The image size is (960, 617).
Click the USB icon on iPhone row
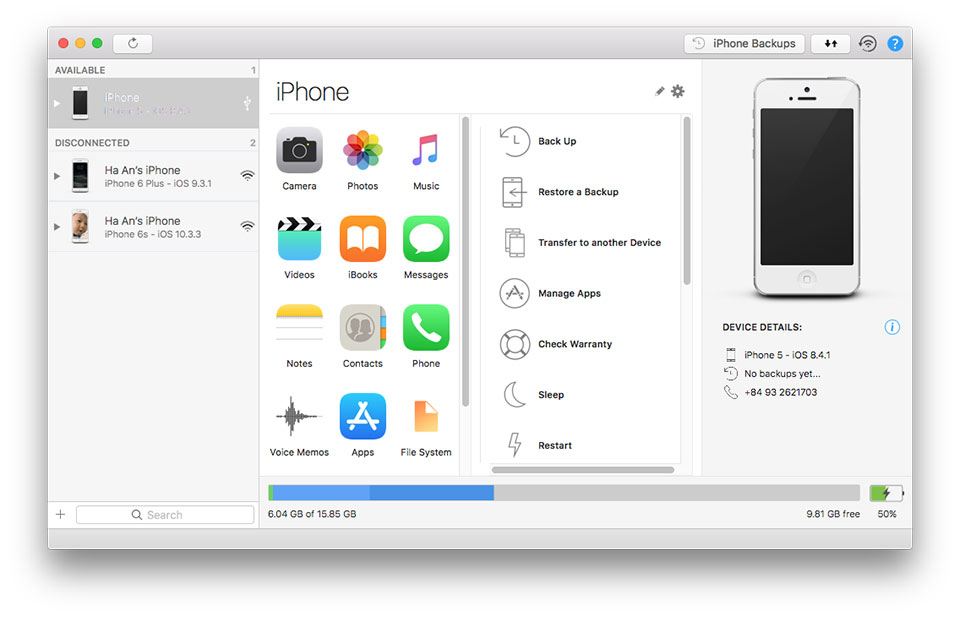click(x=247, y=103)
